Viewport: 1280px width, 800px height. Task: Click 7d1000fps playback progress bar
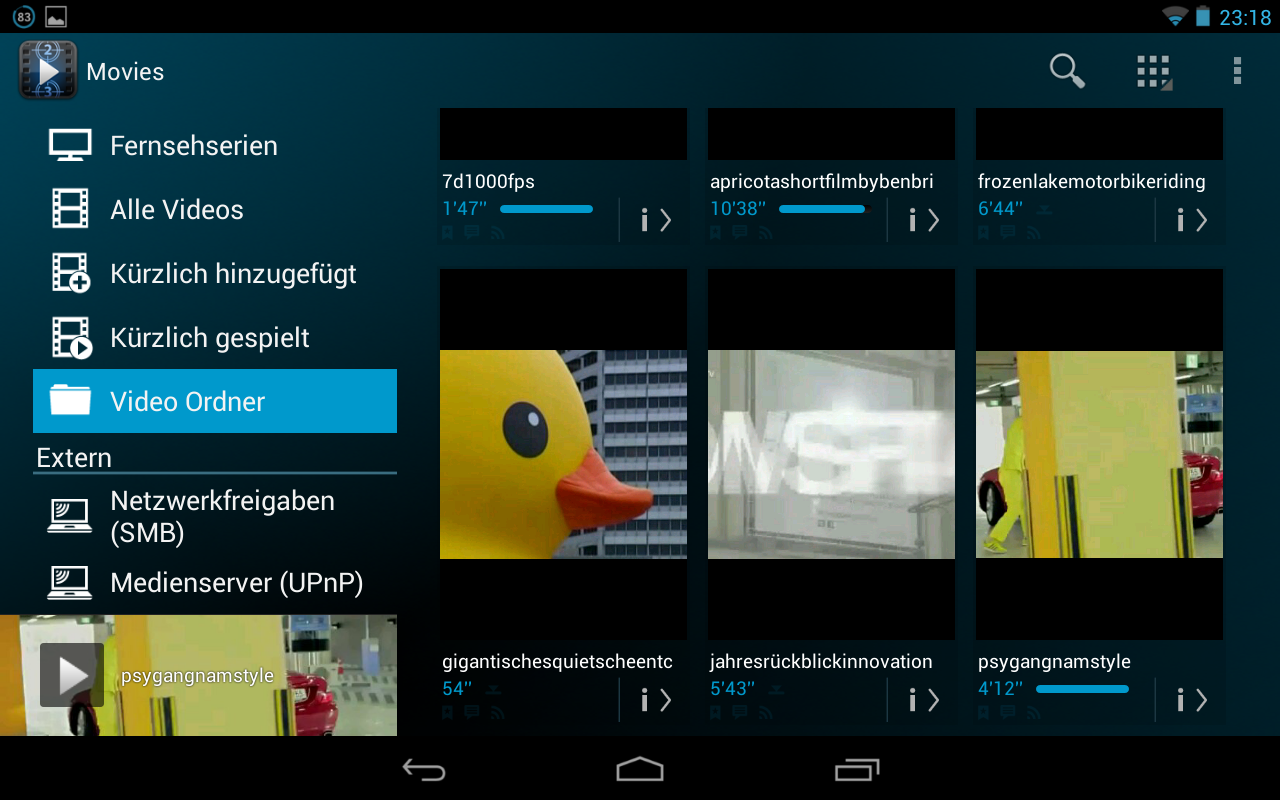click(x=546, y=209)
